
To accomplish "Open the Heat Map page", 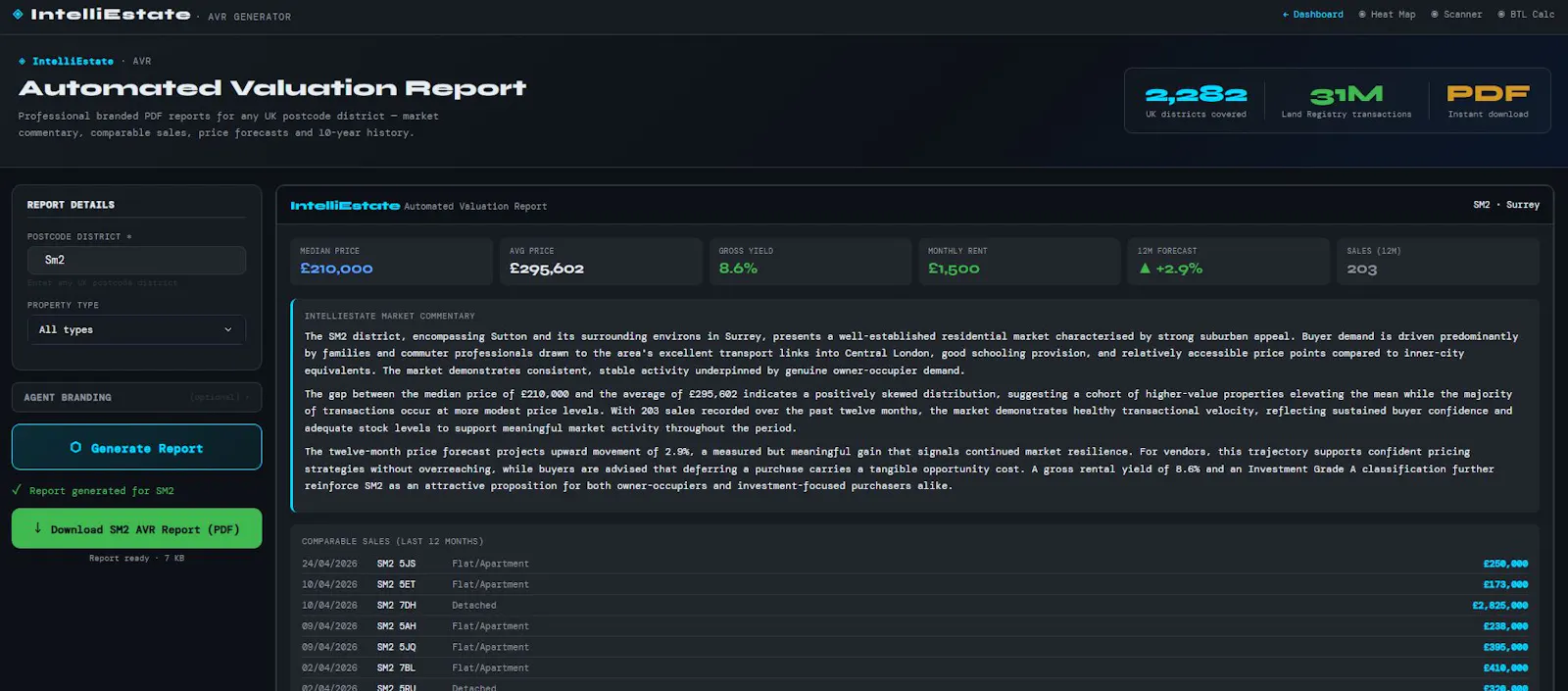I will click(x=1387, y=15).
